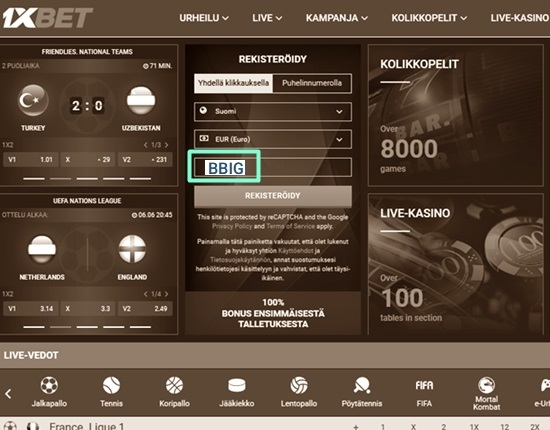Select the X draw odds 29 in Turkey match

[x=88, y=160]
